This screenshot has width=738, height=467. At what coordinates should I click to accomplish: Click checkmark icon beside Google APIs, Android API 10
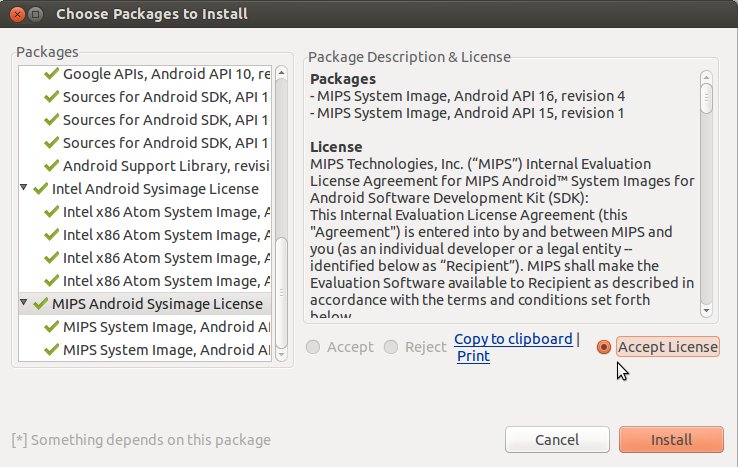click(51, 74)
